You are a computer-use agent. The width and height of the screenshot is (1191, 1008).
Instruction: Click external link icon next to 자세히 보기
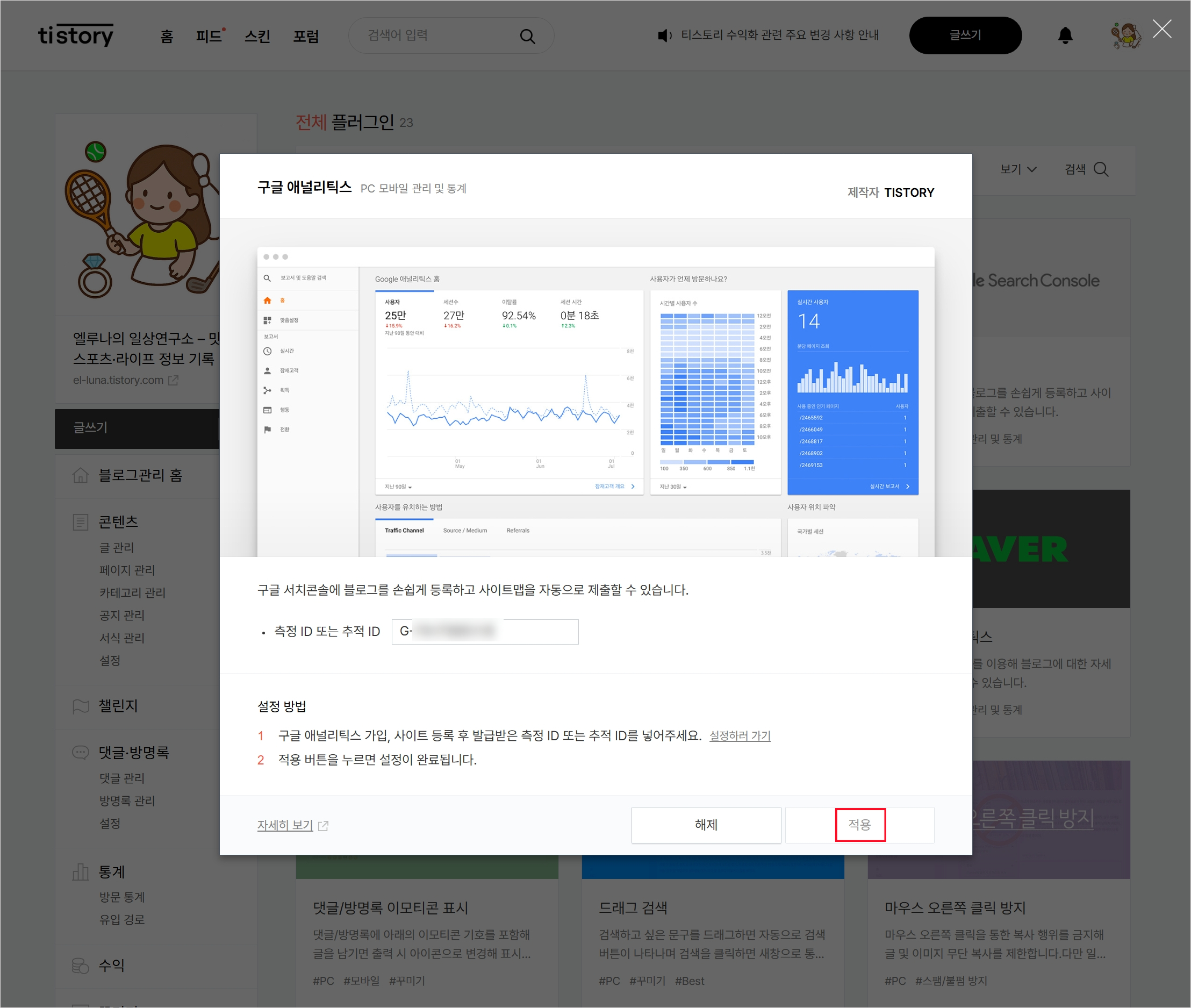(x=324, y=826)
